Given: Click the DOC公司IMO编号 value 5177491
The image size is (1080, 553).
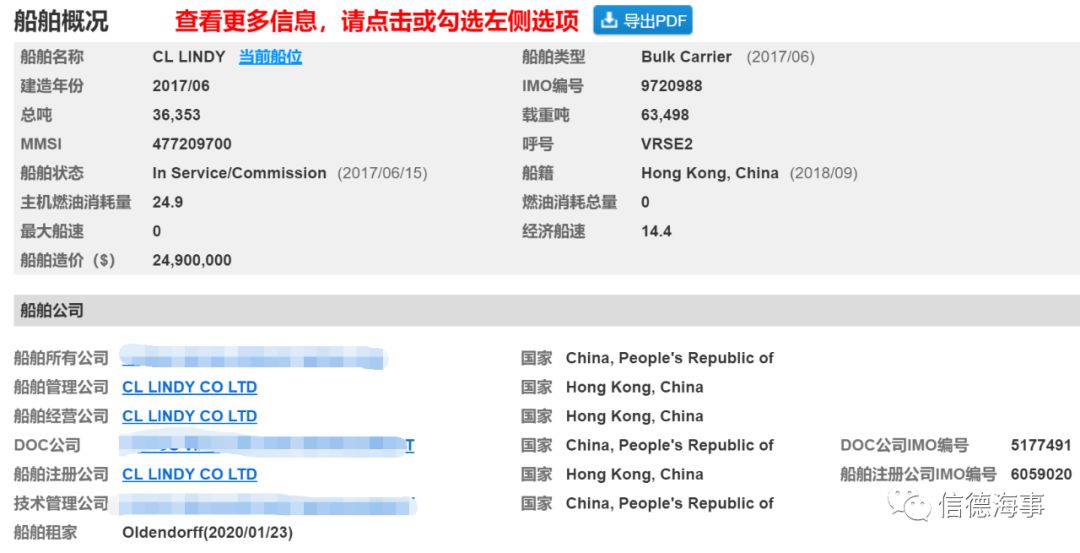Looking at the screenshot, I should point(1041,445).
